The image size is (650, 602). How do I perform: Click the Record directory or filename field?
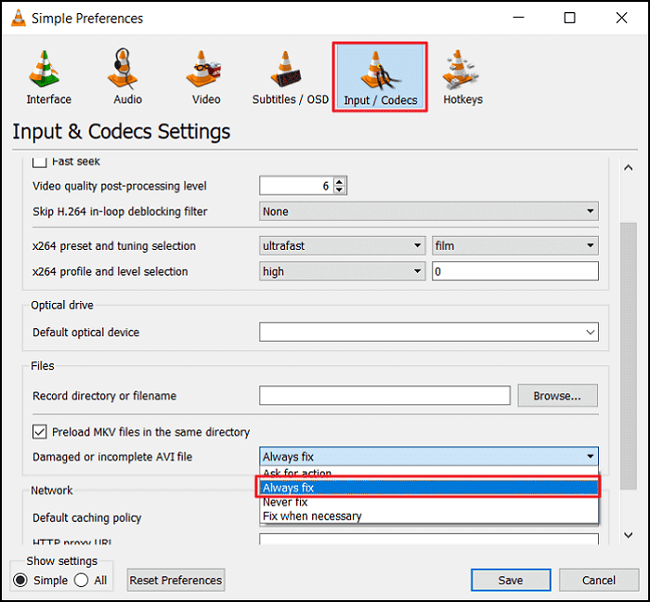[384, 396]
